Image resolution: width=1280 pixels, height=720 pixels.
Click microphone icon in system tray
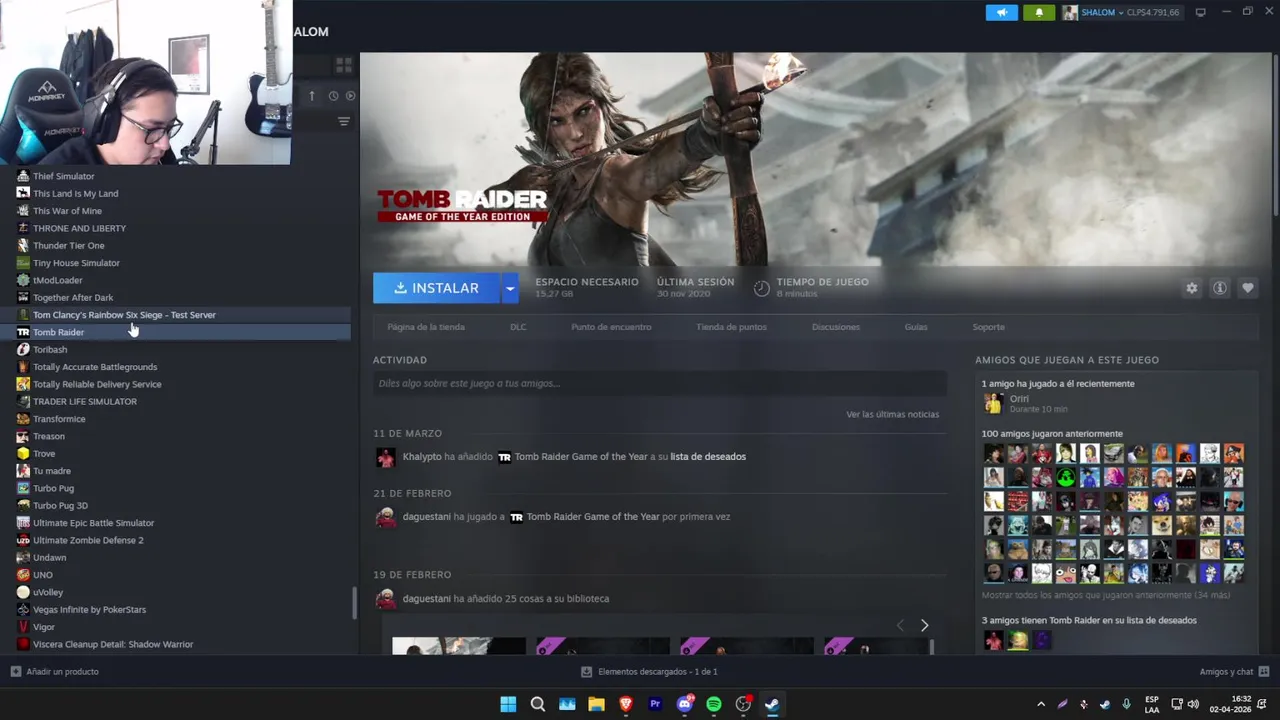tap(1127, 704)
